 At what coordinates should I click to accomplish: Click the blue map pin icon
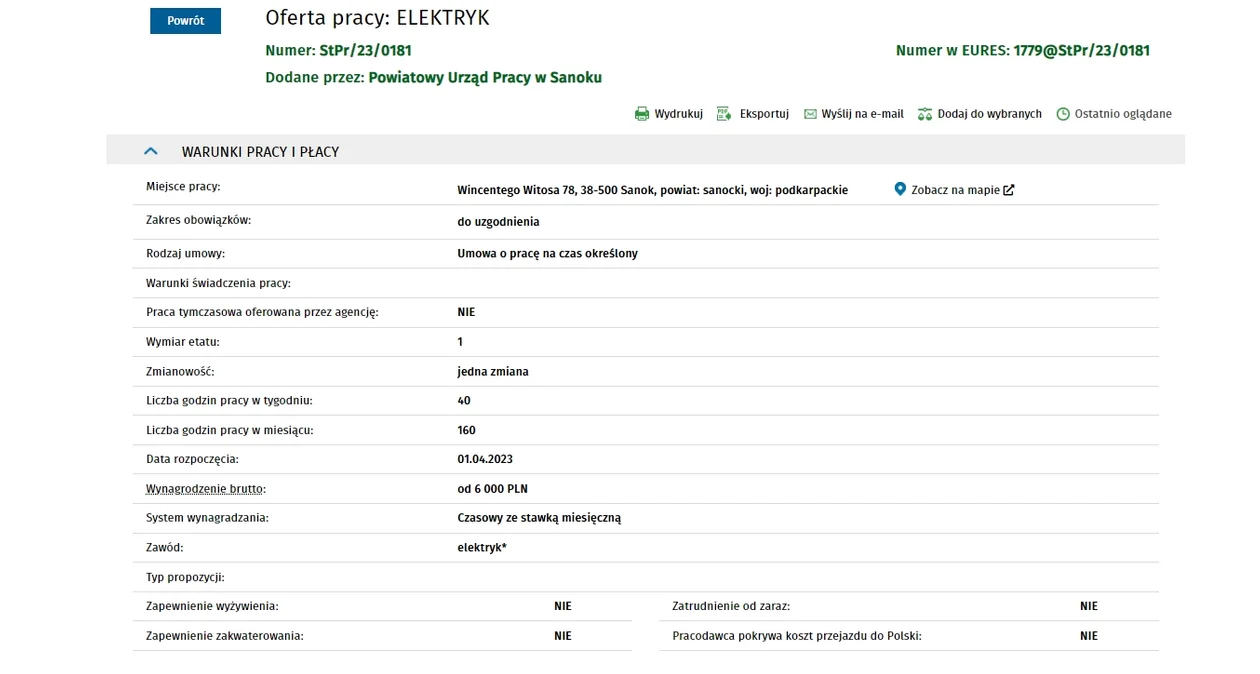click(x=900, y=189)
